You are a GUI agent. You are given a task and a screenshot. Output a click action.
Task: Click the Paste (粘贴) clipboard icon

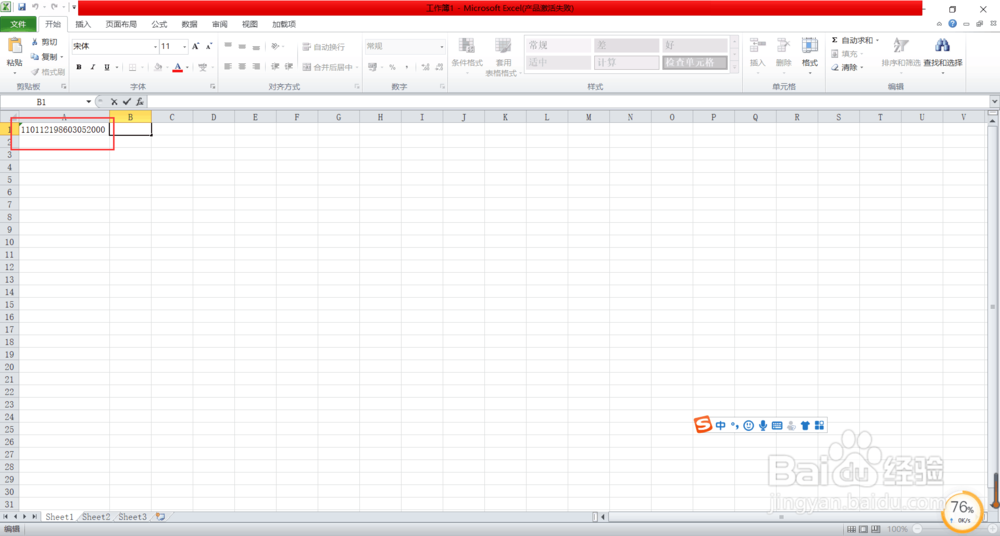click(14, 45)
